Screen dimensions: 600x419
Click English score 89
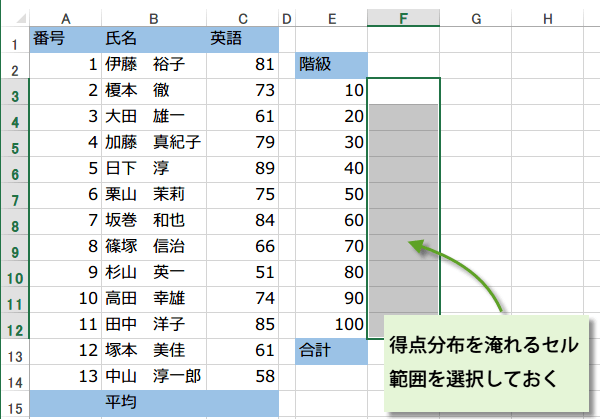[243, 170]
